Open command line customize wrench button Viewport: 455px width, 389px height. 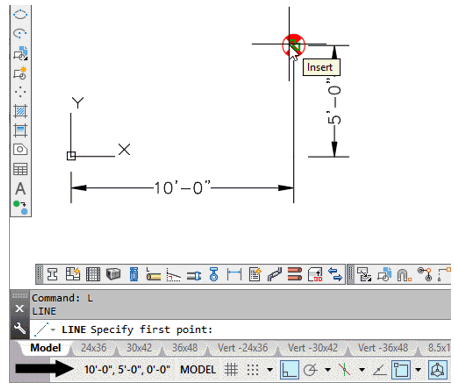coord(20,328)
